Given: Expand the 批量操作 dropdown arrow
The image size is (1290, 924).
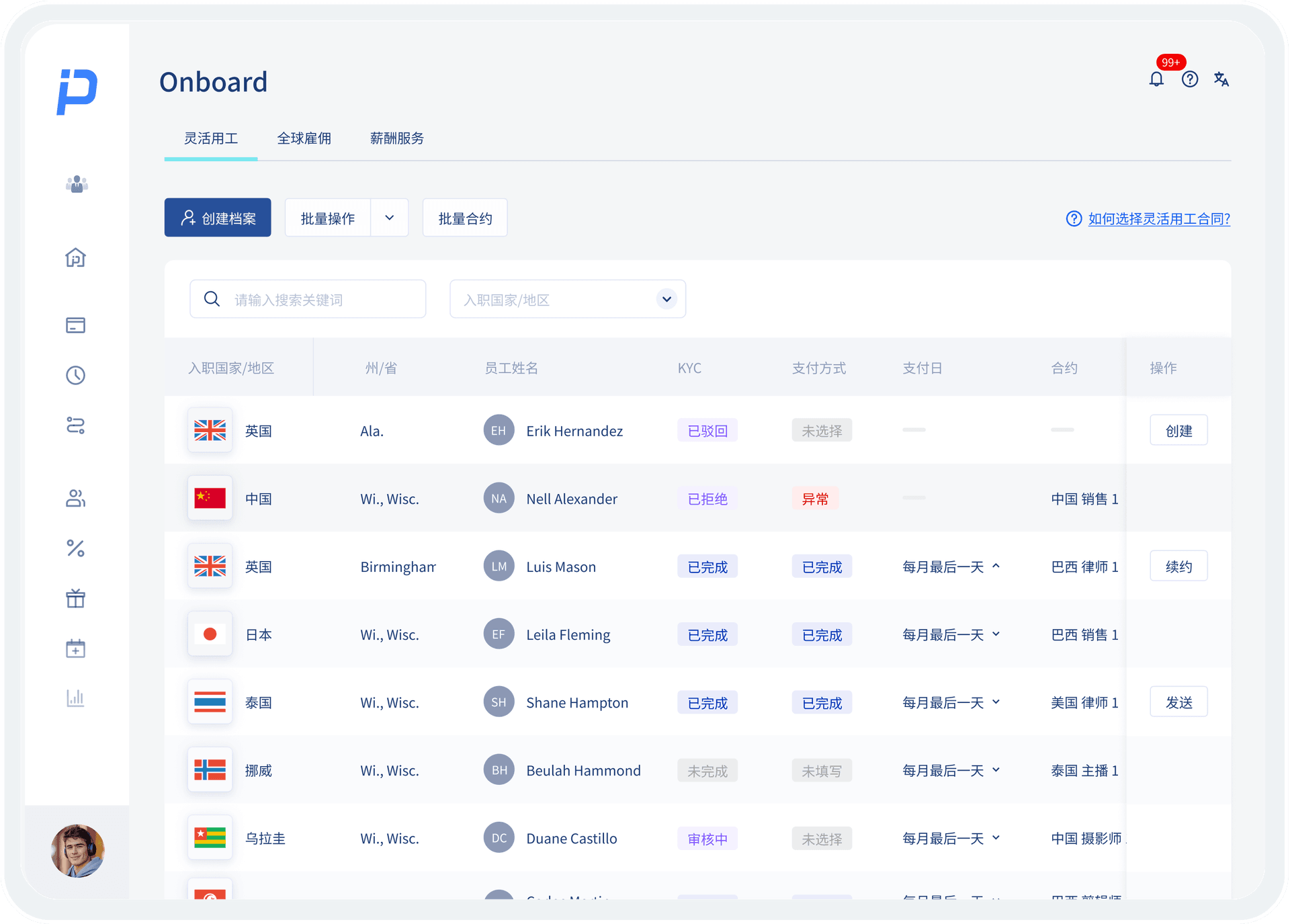Looking at the screenshot, I should coord(389,218).
